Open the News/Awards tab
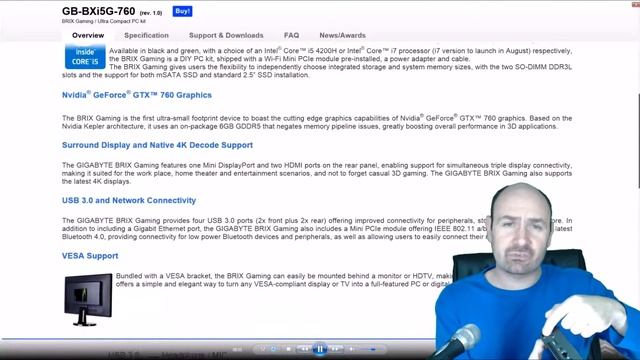Viewport: 640px width, 360px height. click(x=342, y=36)
